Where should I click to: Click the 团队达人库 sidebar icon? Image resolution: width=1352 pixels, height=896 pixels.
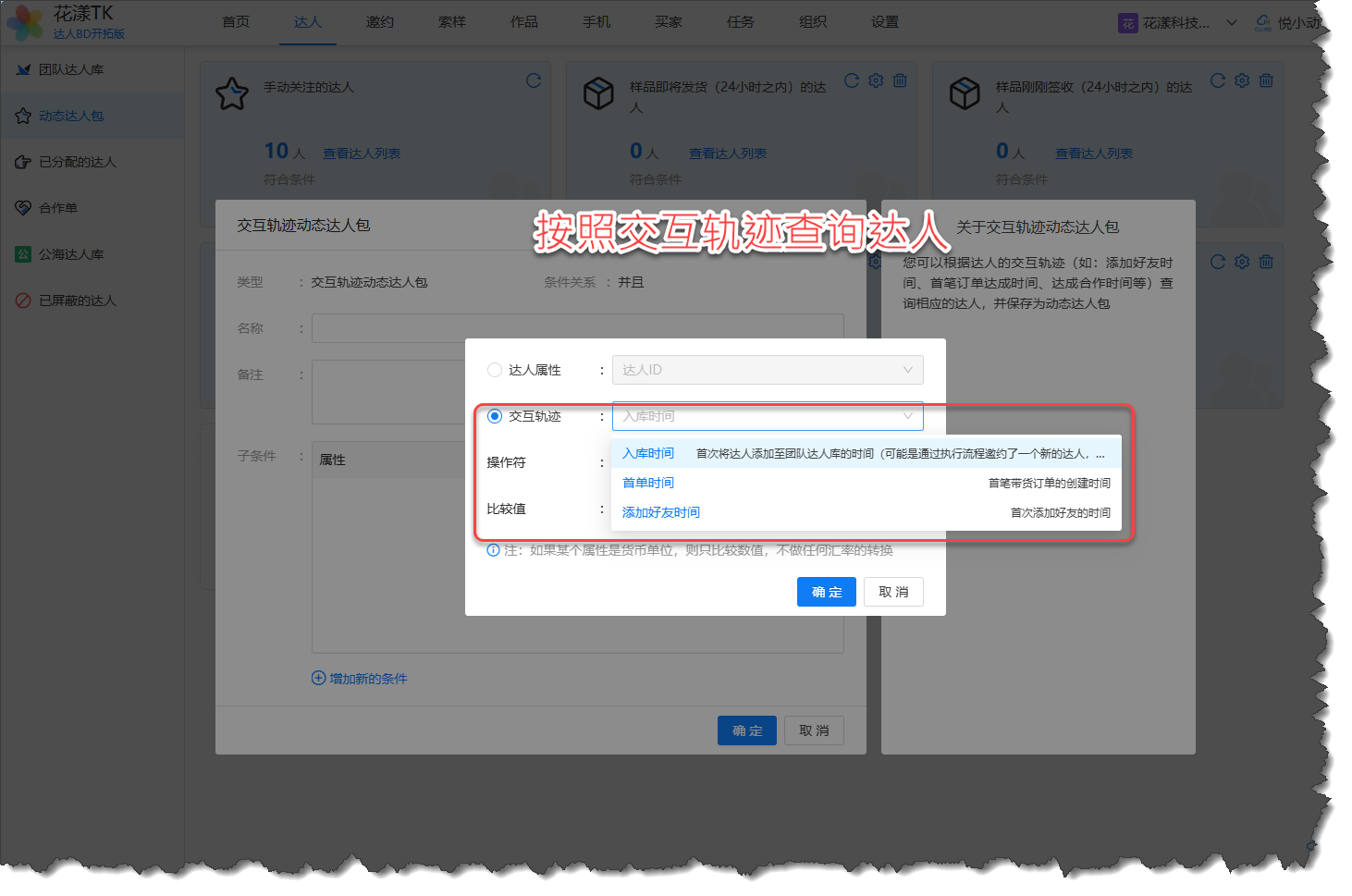(23, 69)
